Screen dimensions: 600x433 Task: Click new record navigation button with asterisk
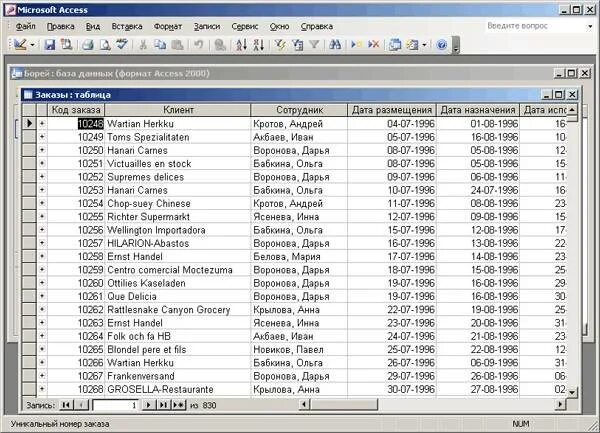click(178, 405)
